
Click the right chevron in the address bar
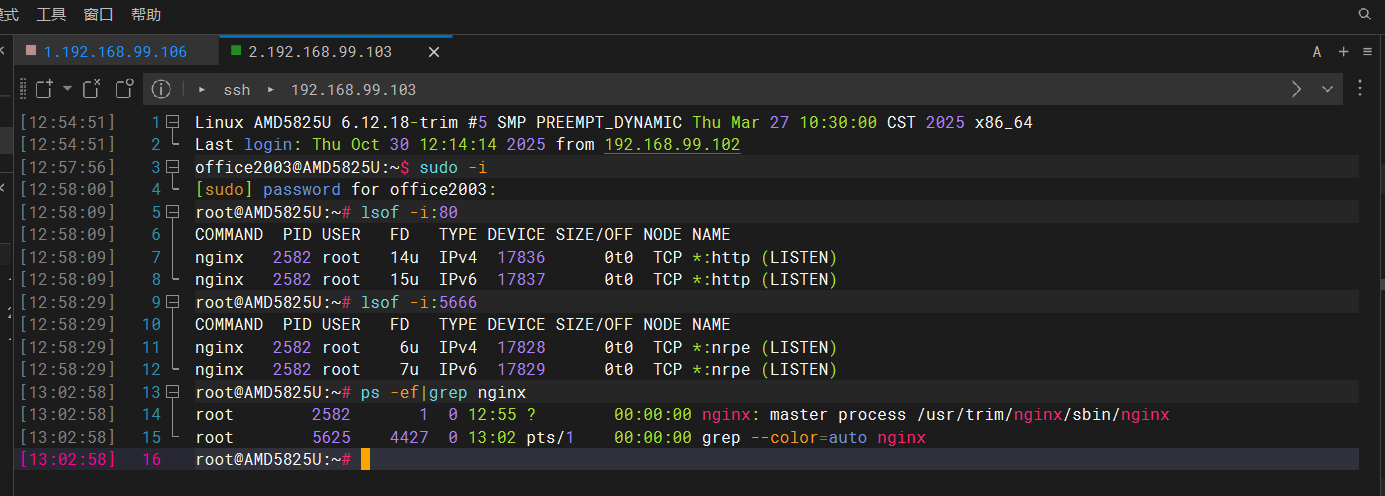(x=1297, y=89)
